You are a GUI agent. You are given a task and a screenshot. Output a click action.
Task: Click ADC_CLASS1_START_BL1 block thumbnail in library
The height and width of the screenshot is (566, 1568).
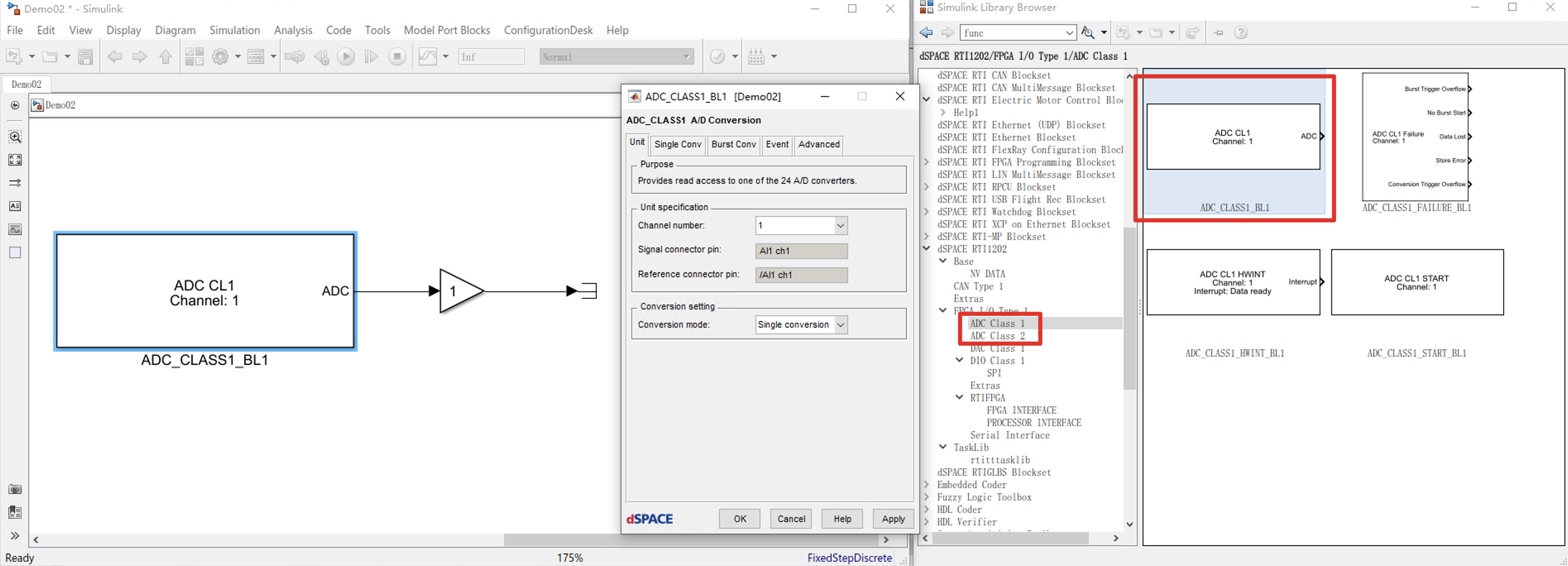tap(1417, 282)
